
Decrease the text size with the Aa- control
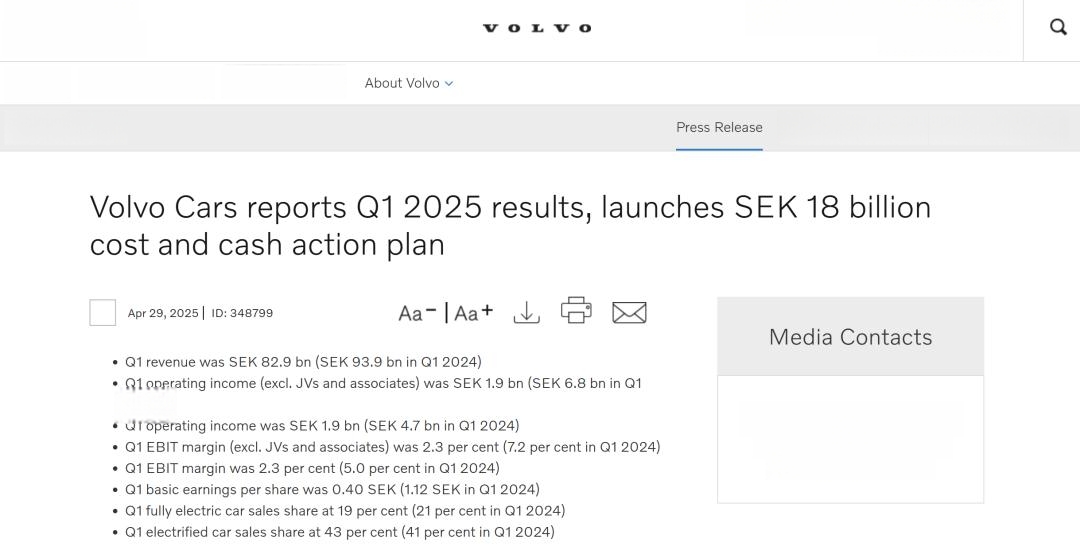(x=417, y=313)
